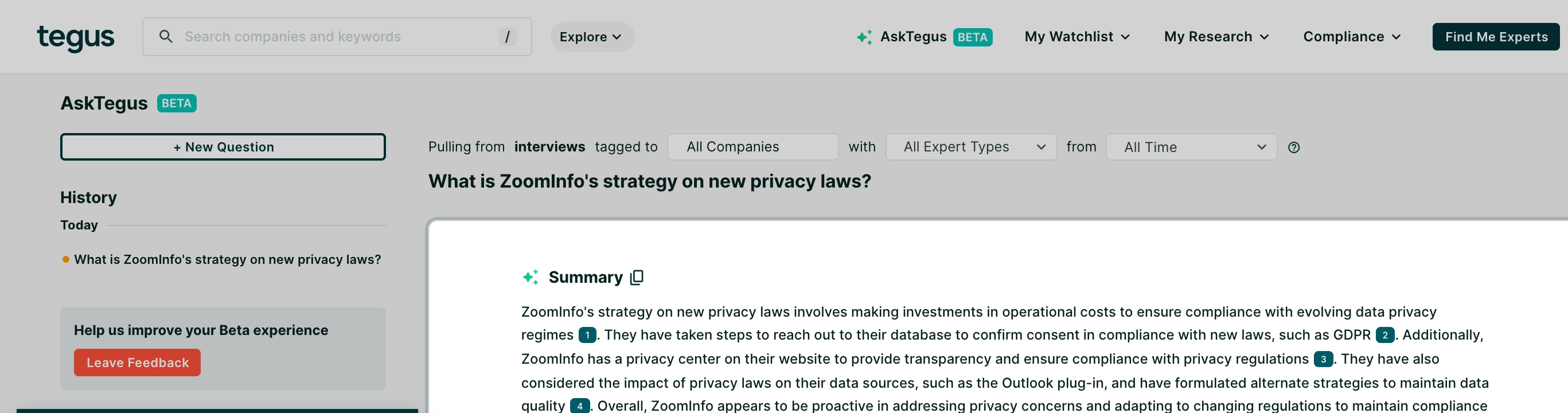This screenshot has width=1568, height=413.
Task: Click the search magnifier icon
Action: pyautogui.click(x=166, y=37)
